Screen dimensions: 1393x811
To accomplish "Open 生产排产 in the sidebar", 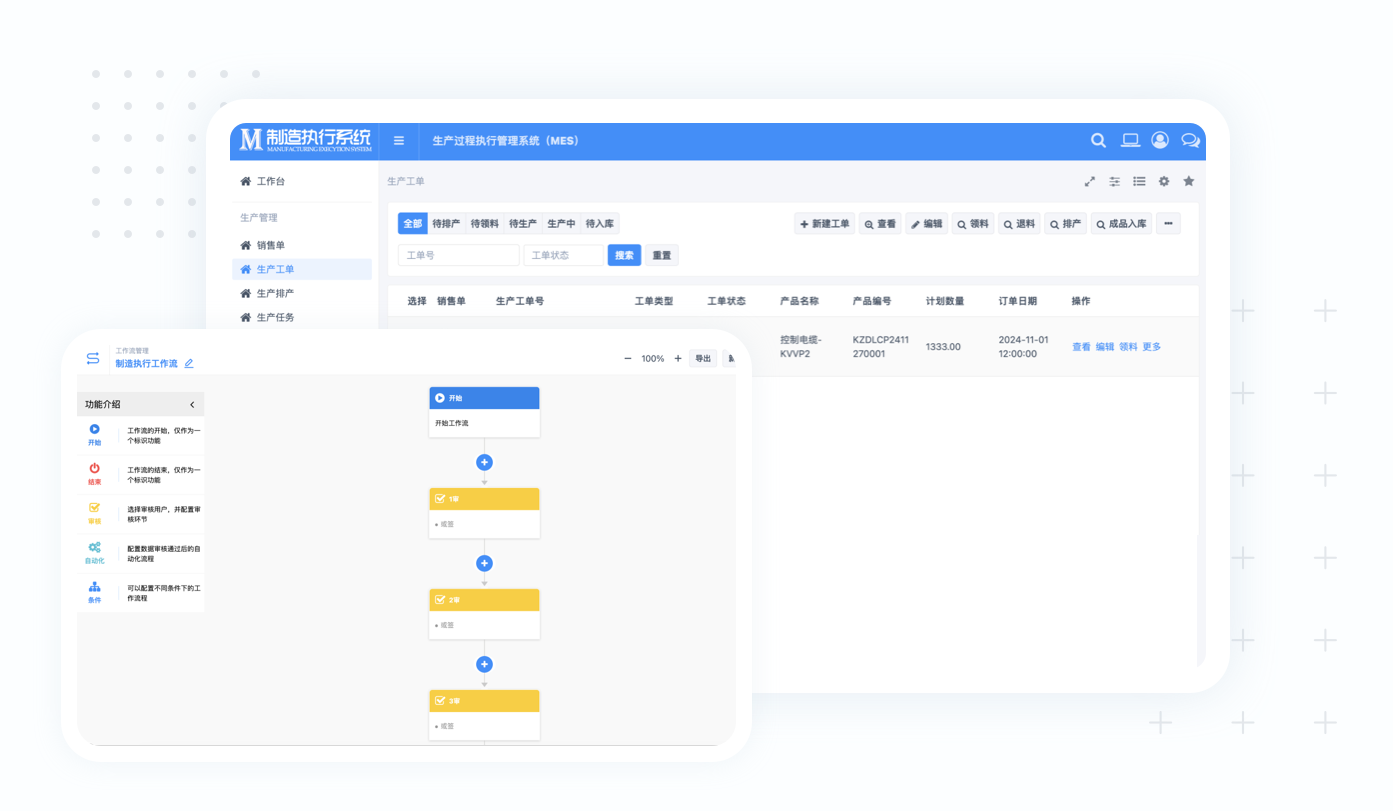I will pos(275,294).
